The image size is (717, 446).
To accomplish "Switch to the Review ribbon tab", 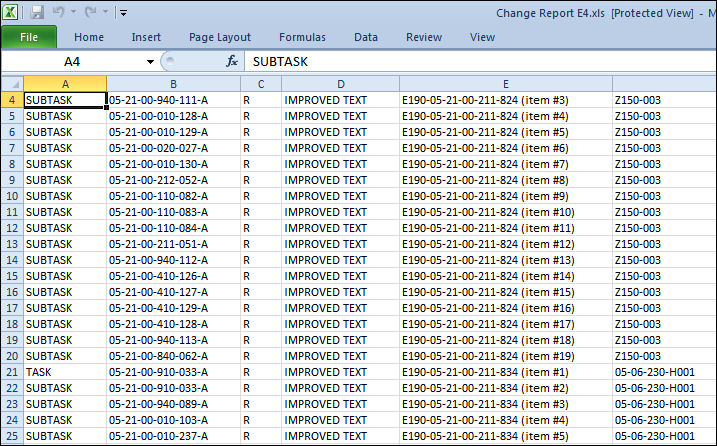I will coord(424,37).
